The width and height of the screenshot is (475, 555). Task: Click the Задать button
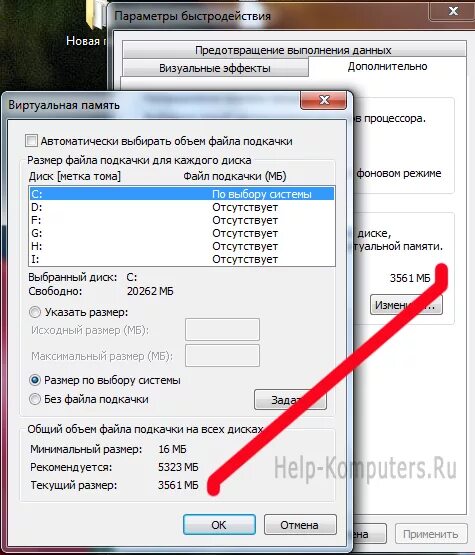290,400
